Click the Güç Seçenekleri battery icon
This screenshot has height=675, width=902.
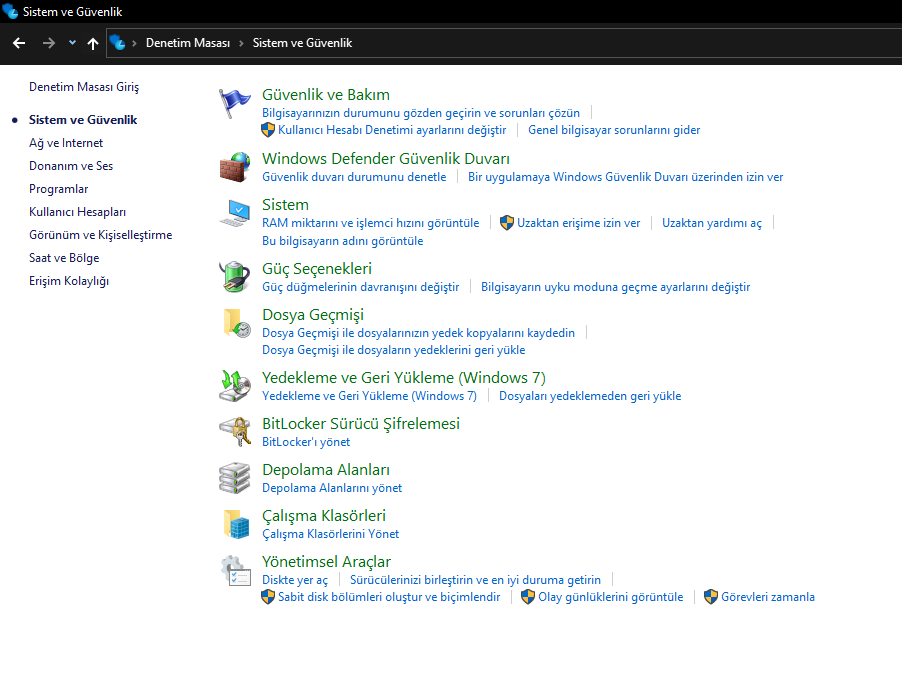point(235,277)
